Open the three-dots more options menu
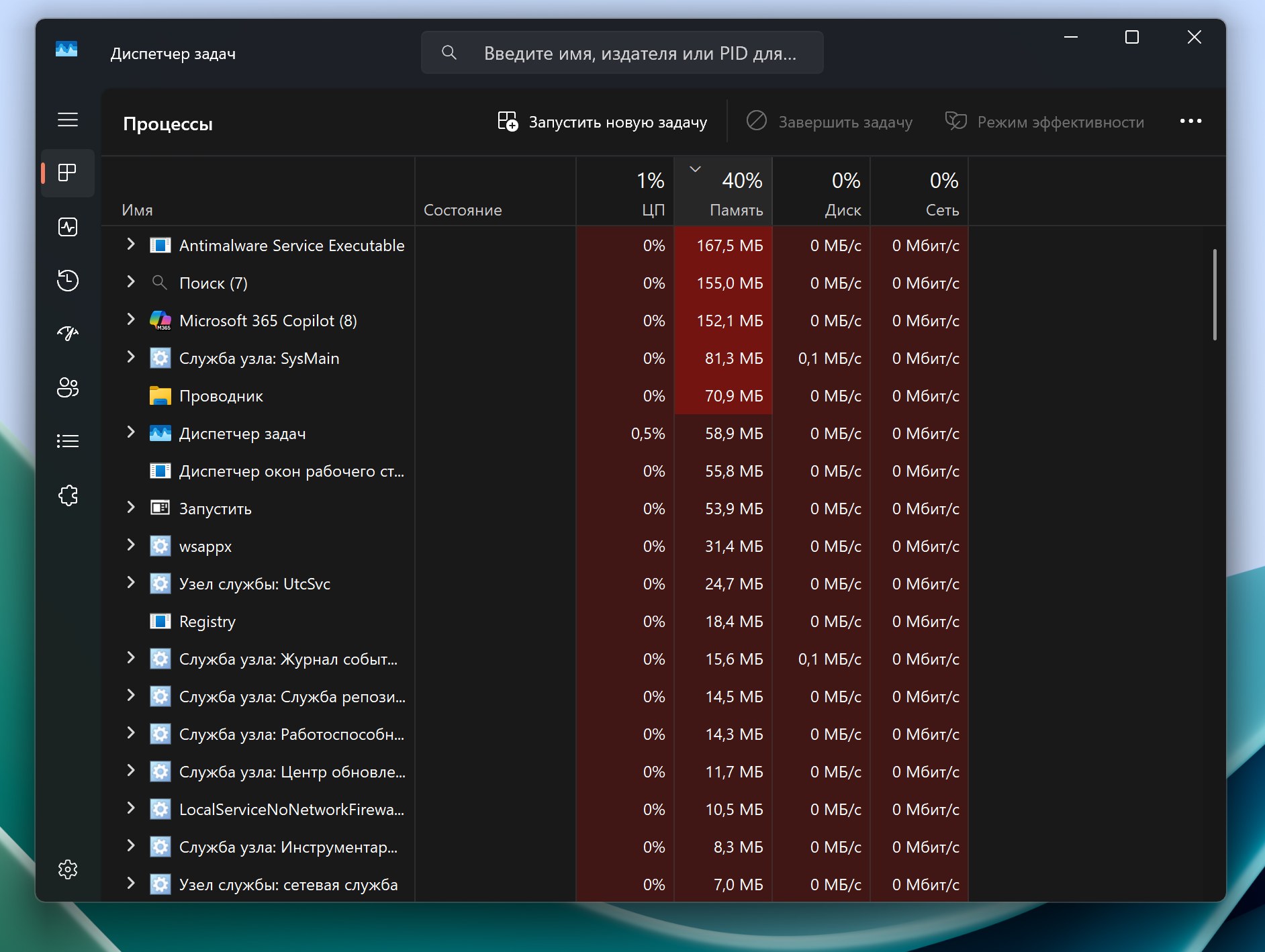The image size is (1265, 952). [x=1190, y=122]
